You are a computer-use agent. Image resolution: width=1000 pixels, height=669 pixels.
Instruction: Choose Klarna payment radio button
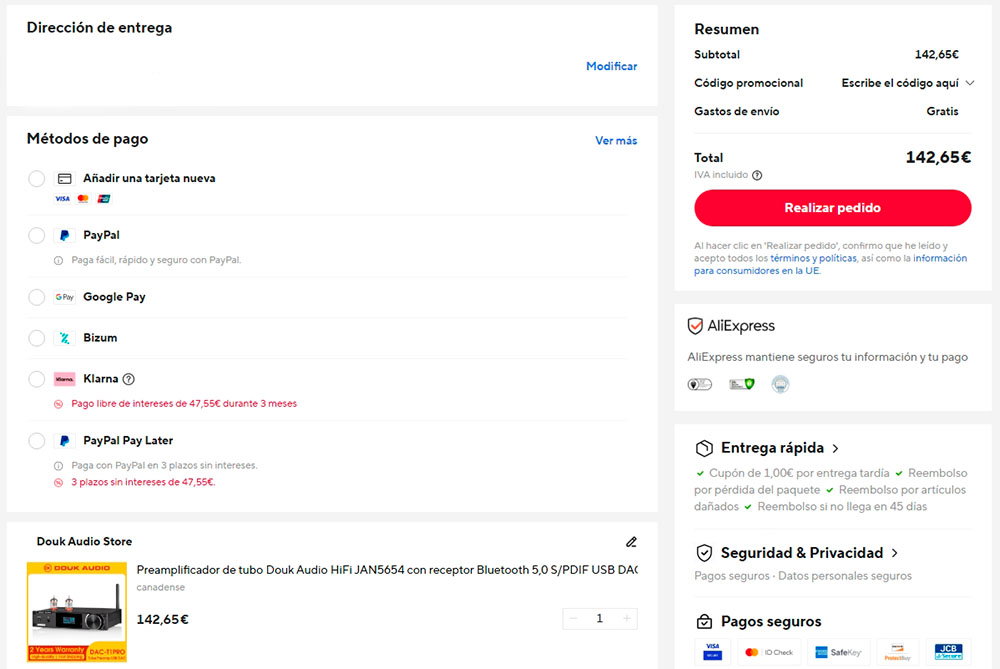tap(36, 379)
